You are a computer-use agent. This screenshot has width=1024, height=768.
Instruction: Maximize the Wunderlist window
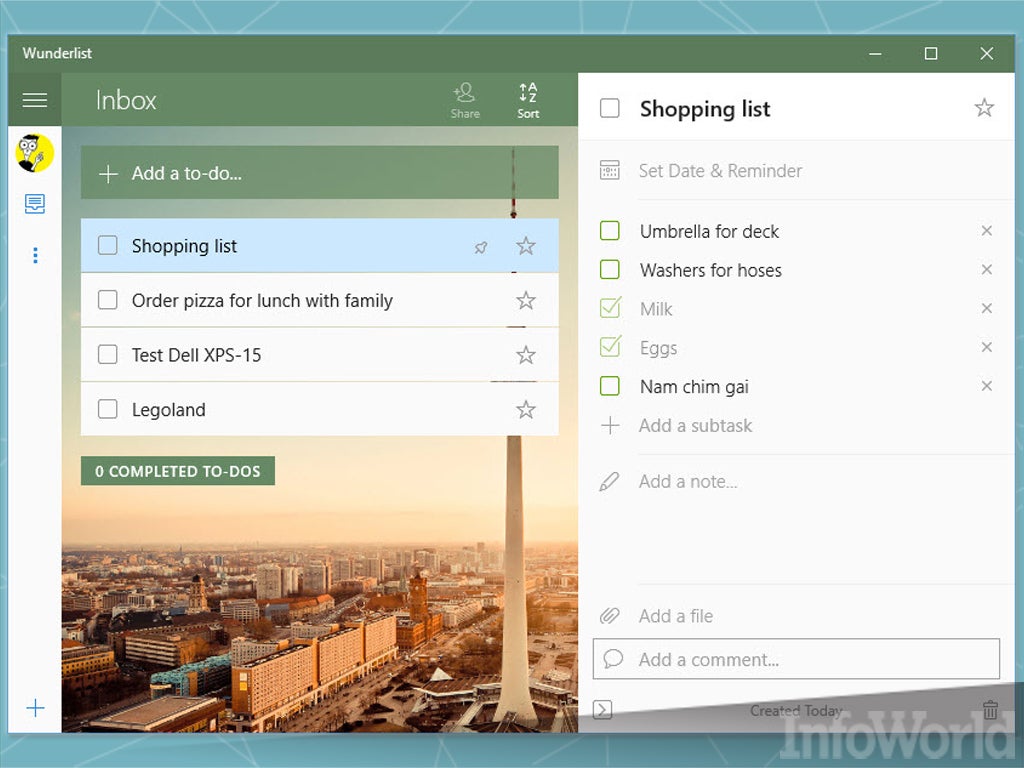931,54
